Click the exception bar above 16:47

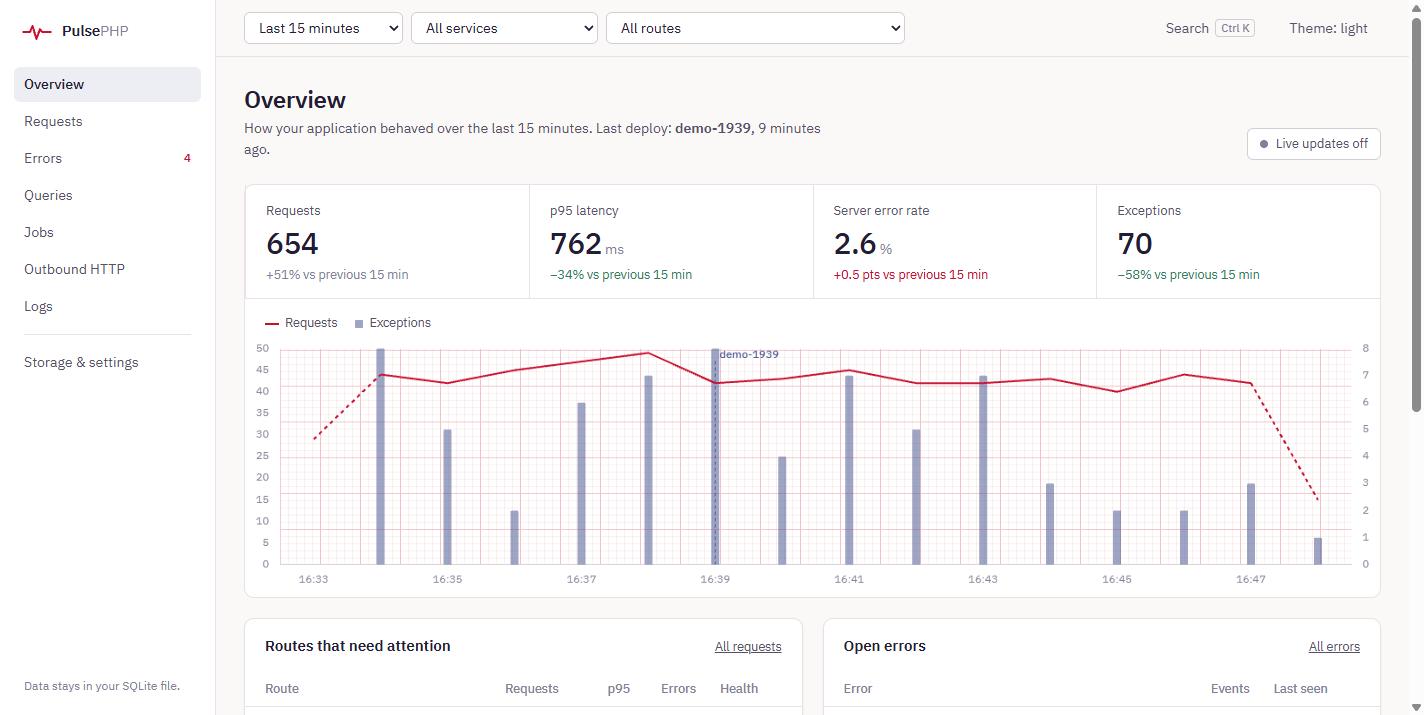pyautogui.click(x=1251, y=524)
